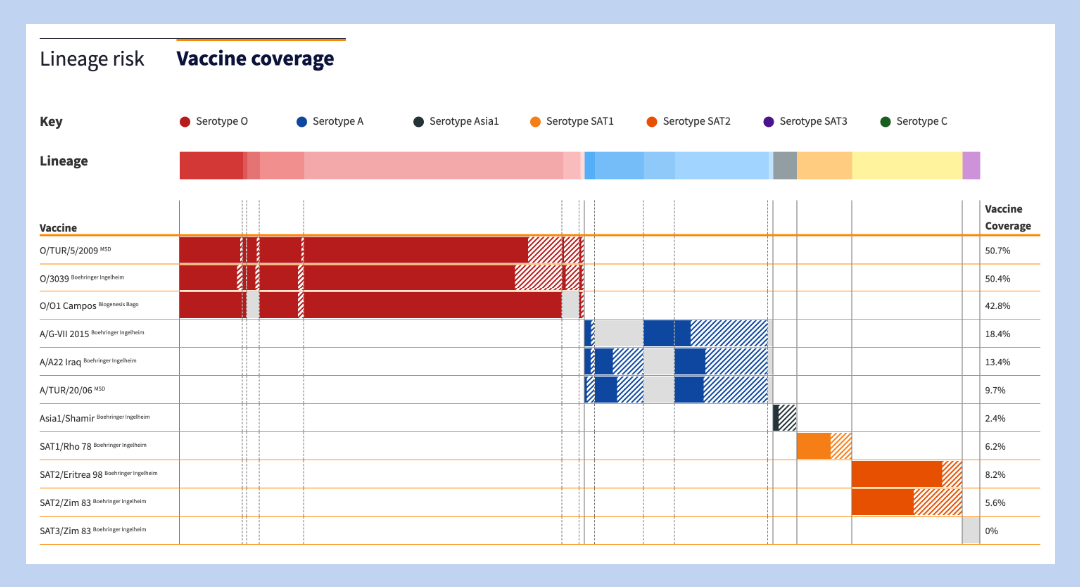Select the yellow segment of the Lineage bar

point(907,165)
